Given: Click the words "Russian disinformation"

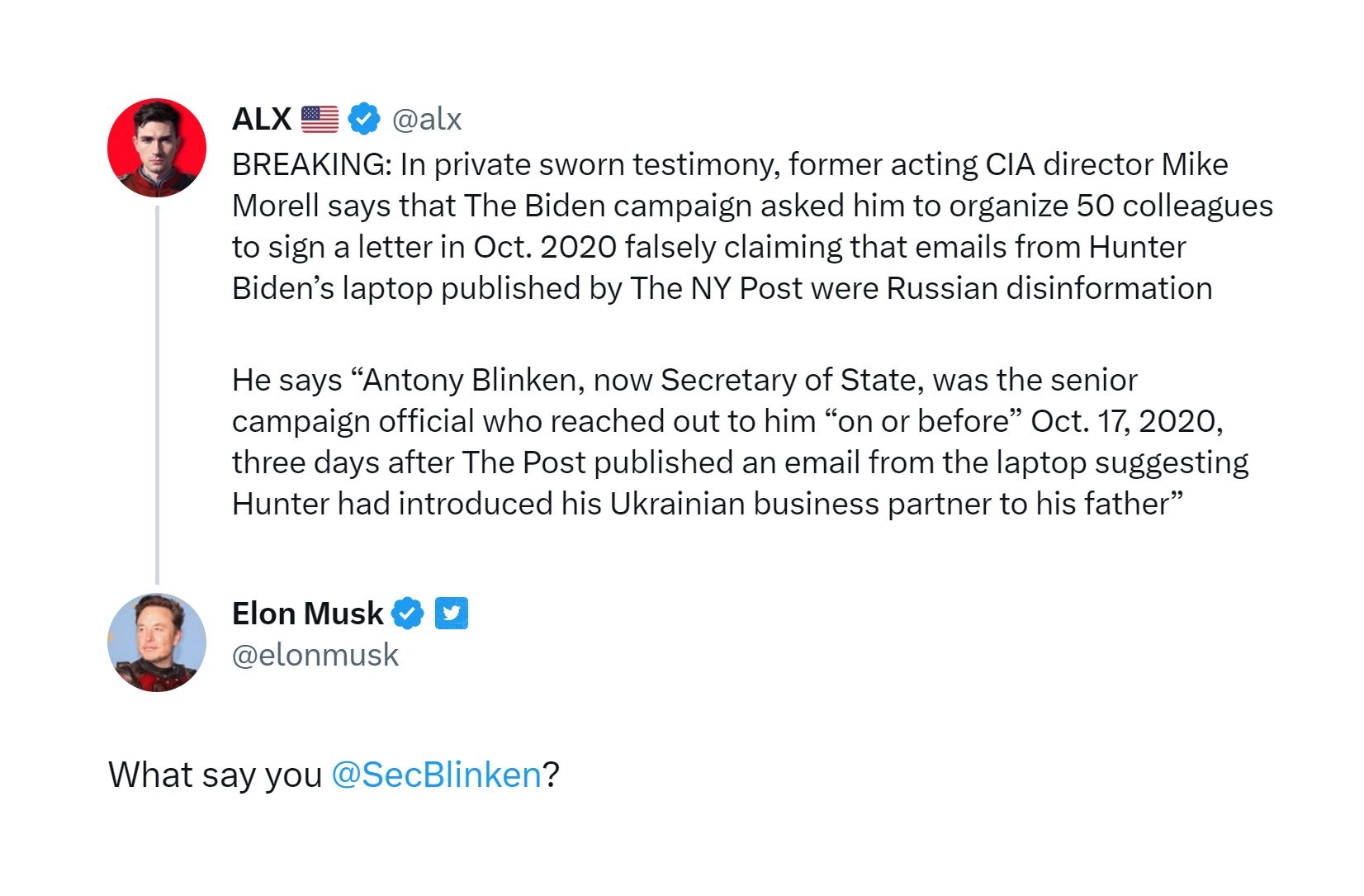Looking at the screenshot, I should [1049, 288].
